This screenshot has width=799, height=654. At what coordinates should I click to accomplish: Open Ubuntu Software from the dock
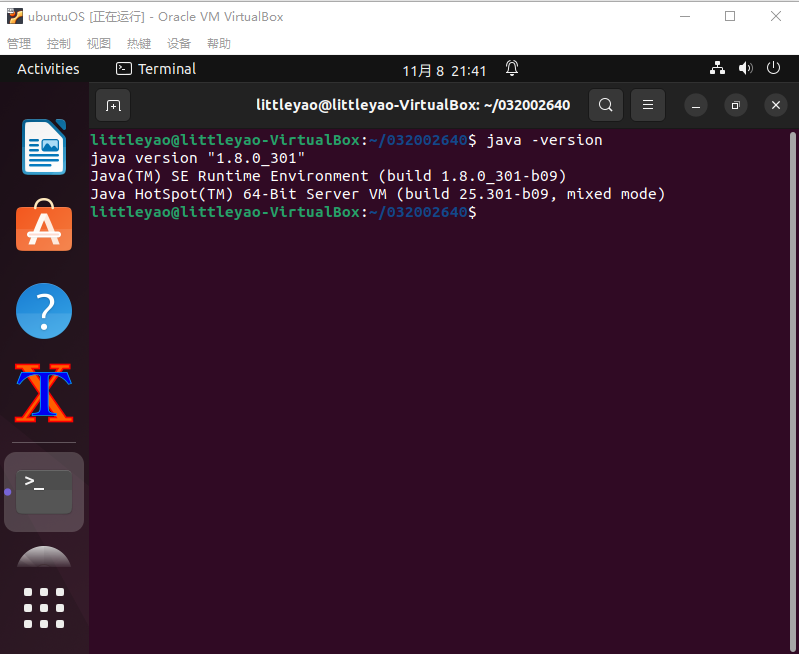[44, 226]
